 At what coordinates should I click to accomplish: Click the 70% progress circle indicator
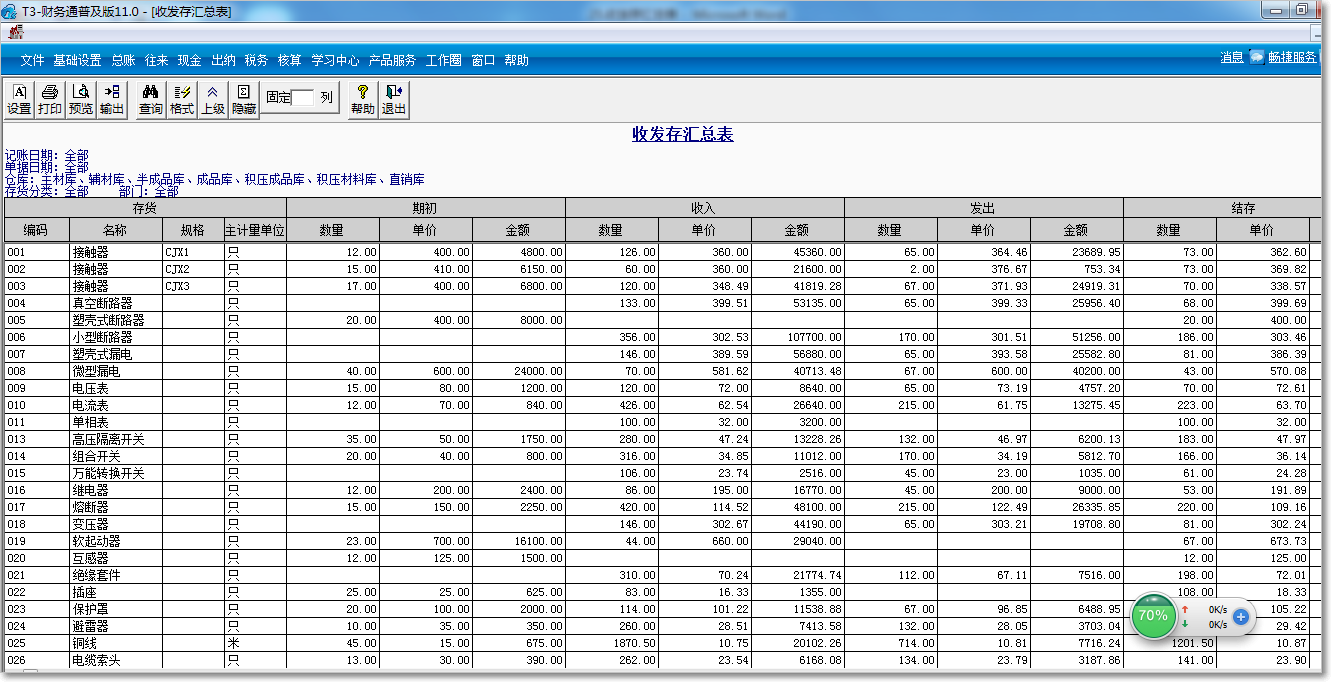pos(1153,617)
